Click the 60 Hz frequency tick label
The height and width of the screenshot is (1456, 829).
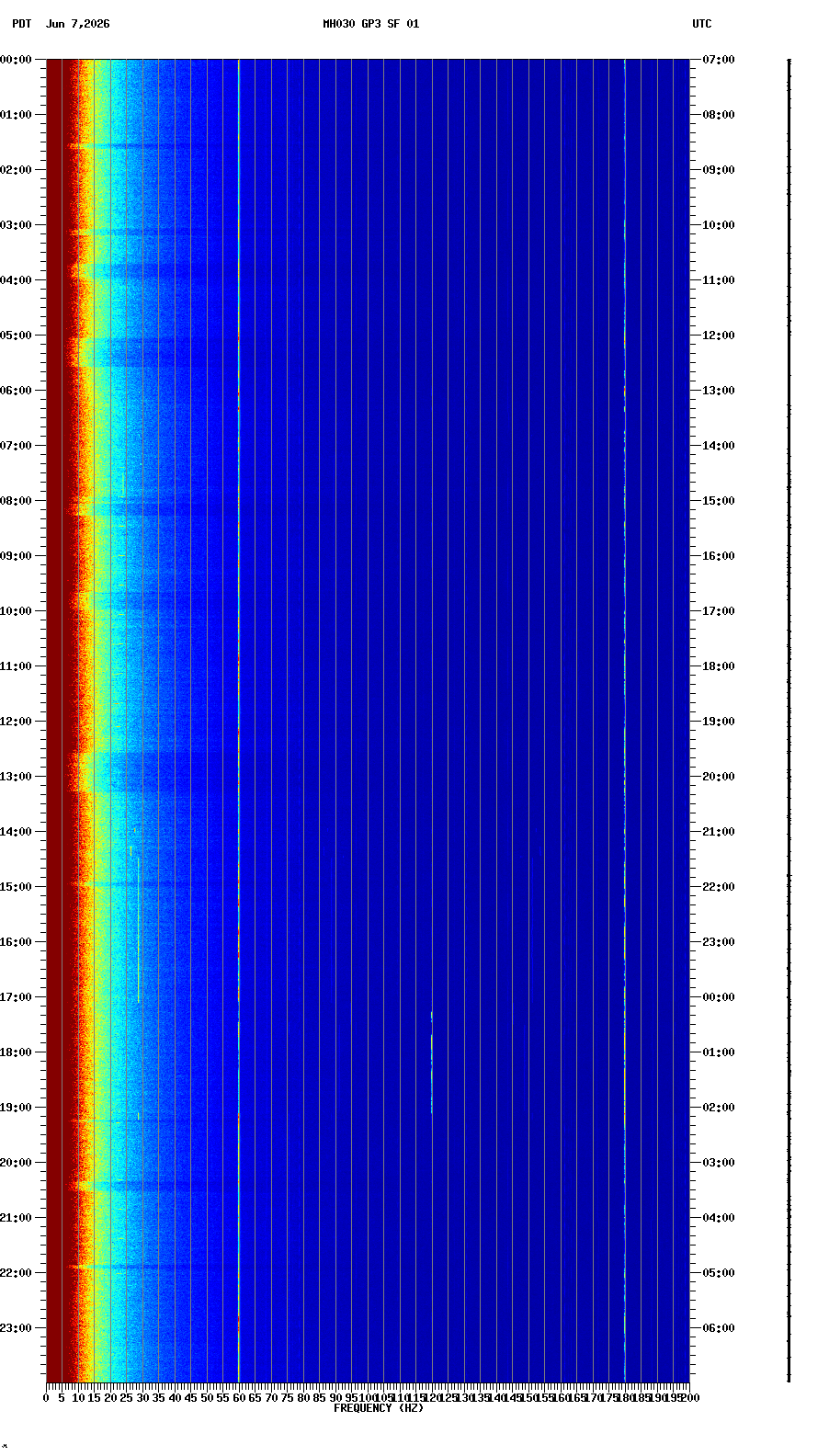239,1398
